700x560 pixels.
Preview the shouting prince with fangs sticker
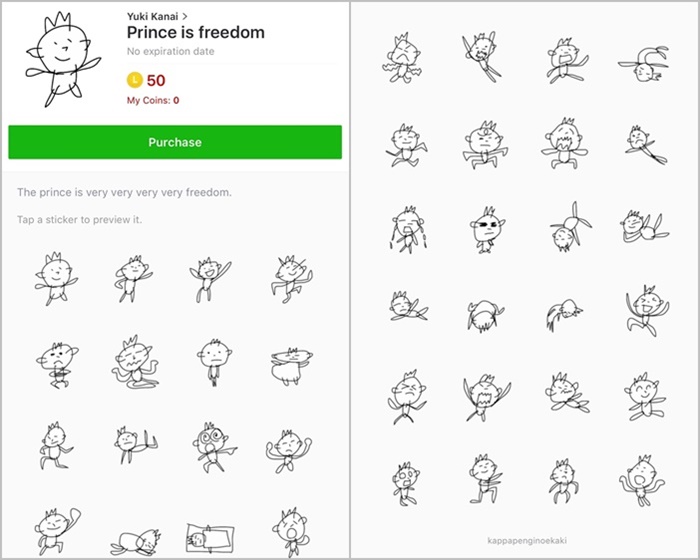point(486,397)
